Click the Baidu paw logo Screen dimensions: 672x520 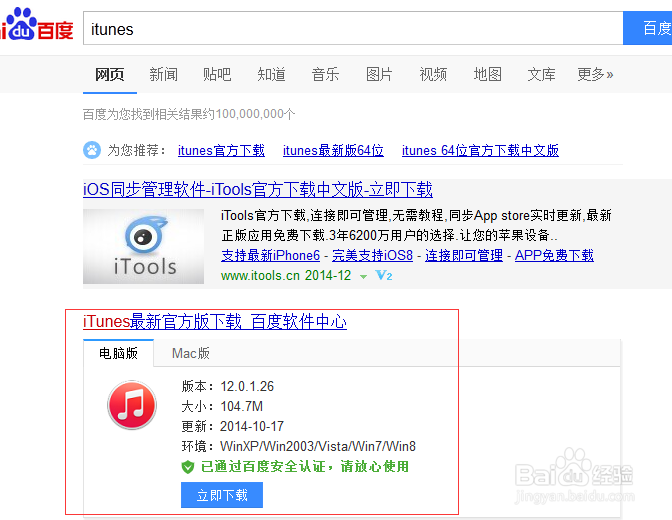click(x=36, y=24)
